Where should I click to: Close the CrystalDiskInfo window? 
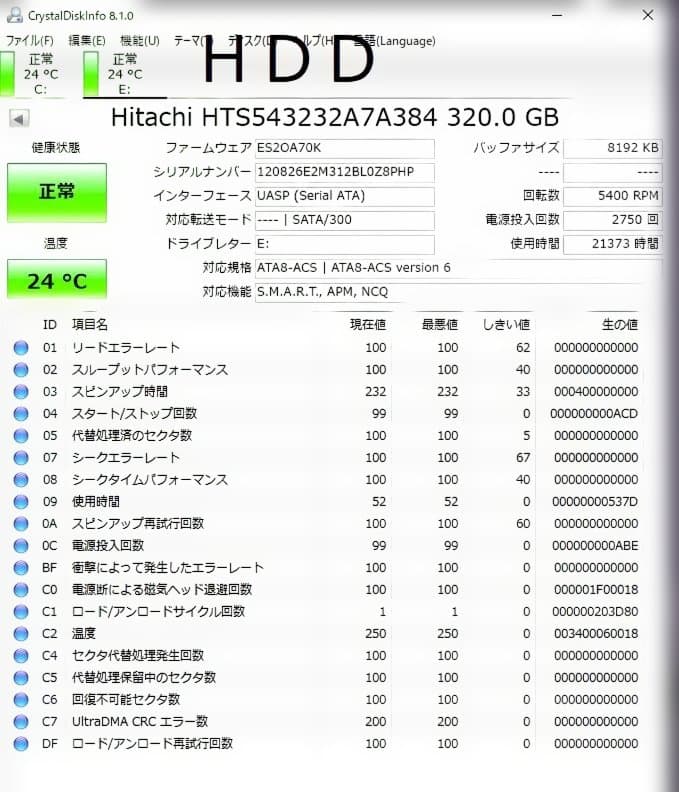point(648,15)
